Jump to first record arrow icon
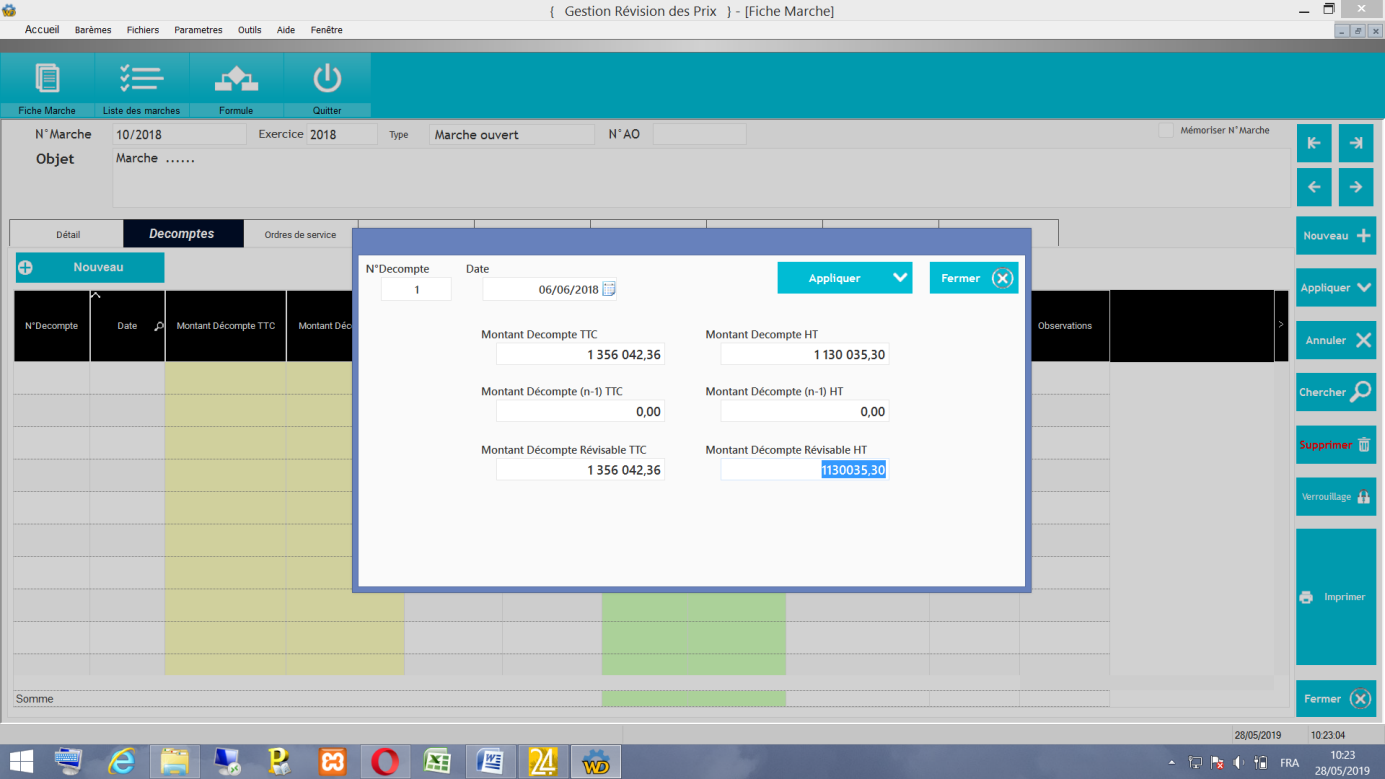This screenshot has height=779, width=1385. (1314, 143)
